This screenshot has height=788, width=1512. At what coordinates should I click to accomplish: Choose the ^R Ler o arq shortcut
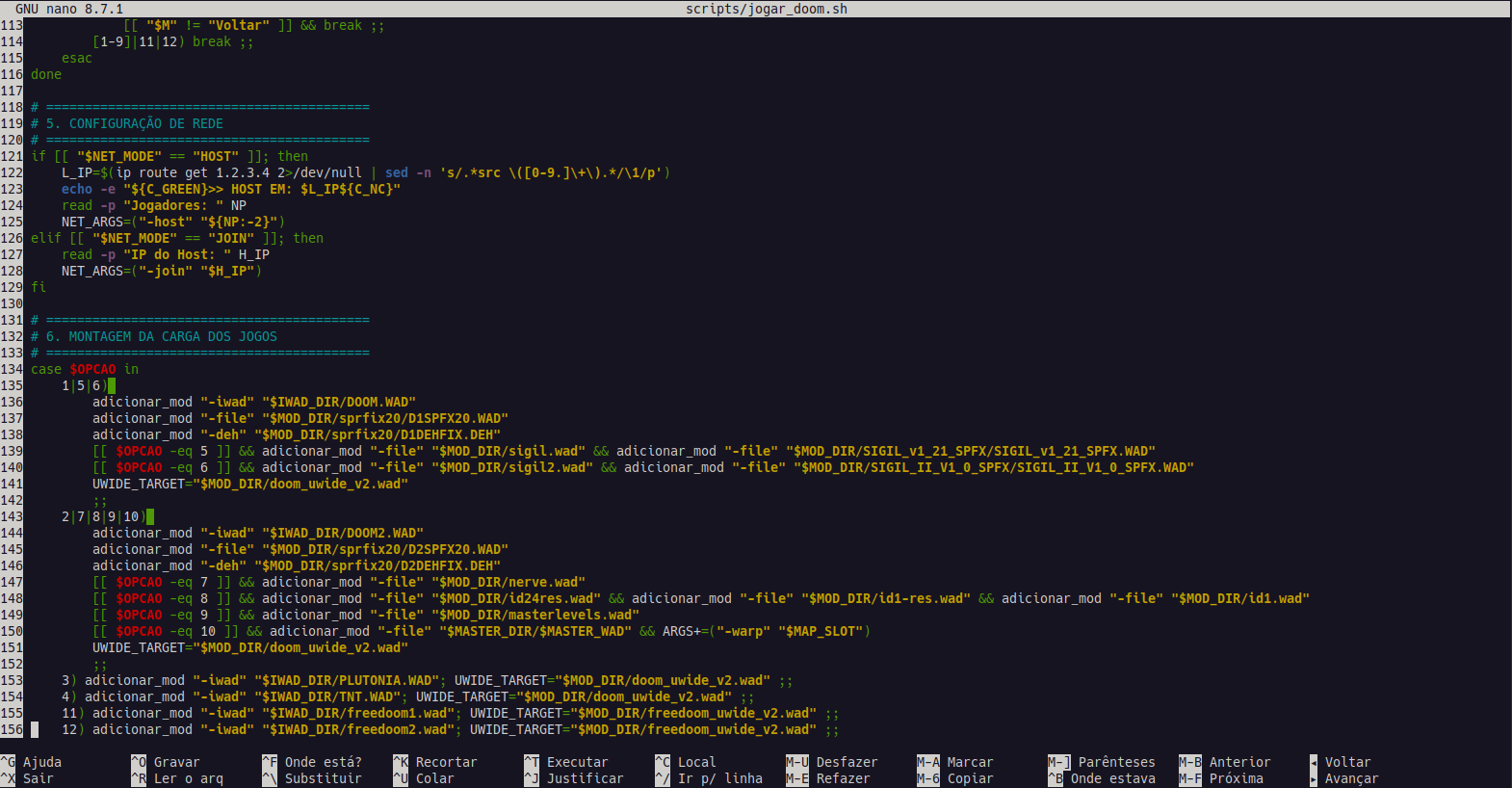point(177,778)
